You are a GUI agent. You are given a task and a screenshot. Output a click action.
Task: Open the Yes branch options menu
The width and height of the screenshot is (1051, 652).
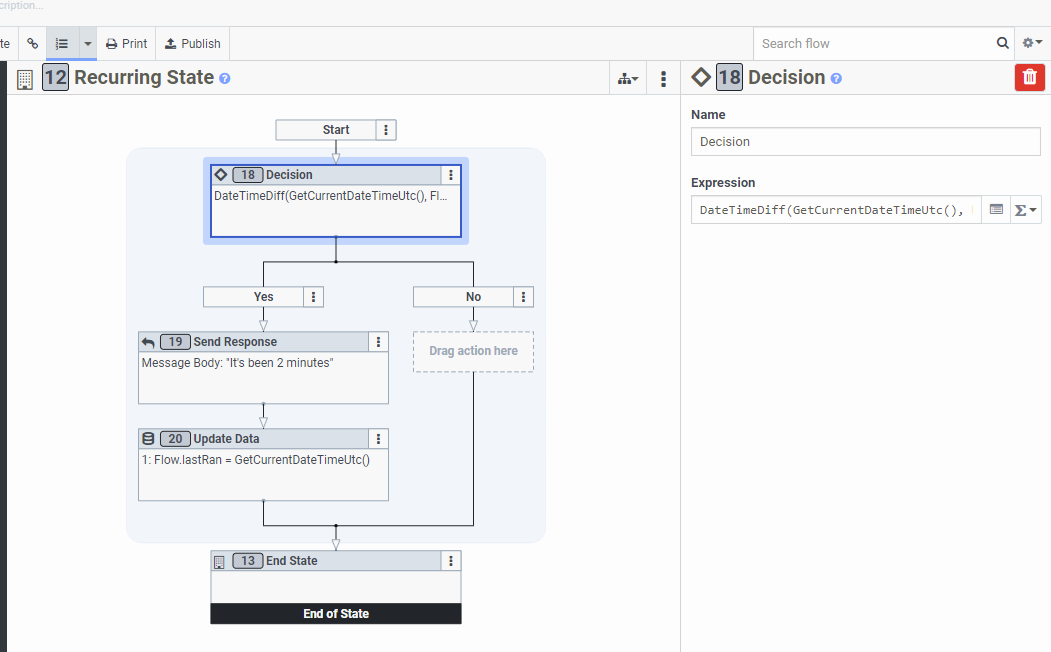[x=314, y=297]
